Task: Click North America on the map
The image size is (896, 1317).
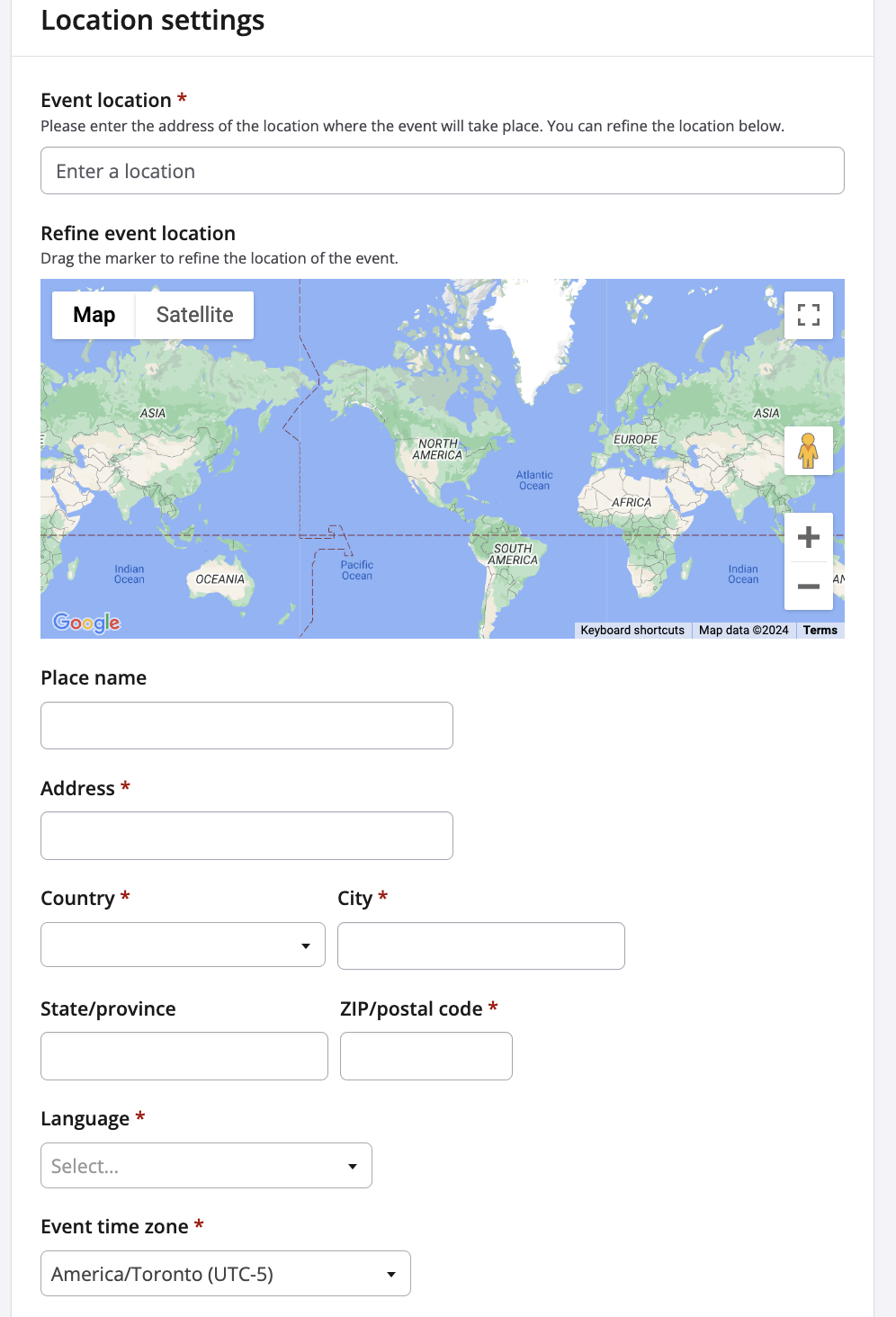Action: pyautogui.click(x=437, y=450)
